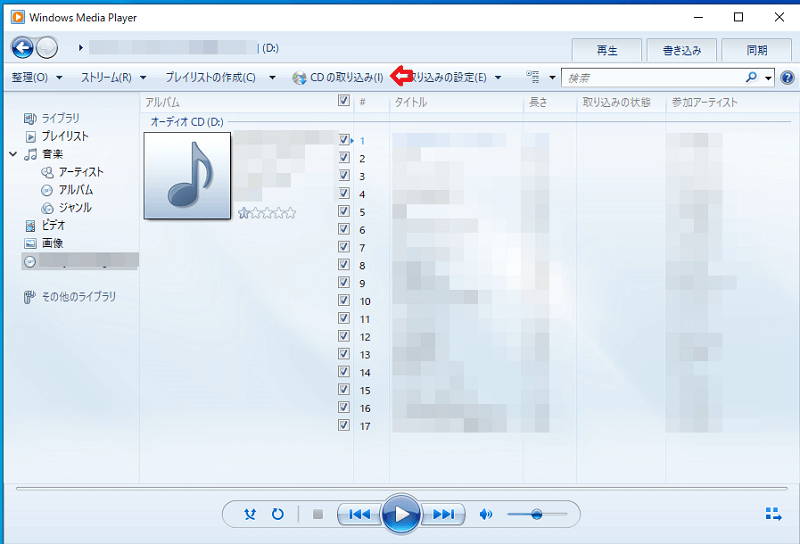Uncheck the select-all checkbox in the header

(x=344, y=101)
